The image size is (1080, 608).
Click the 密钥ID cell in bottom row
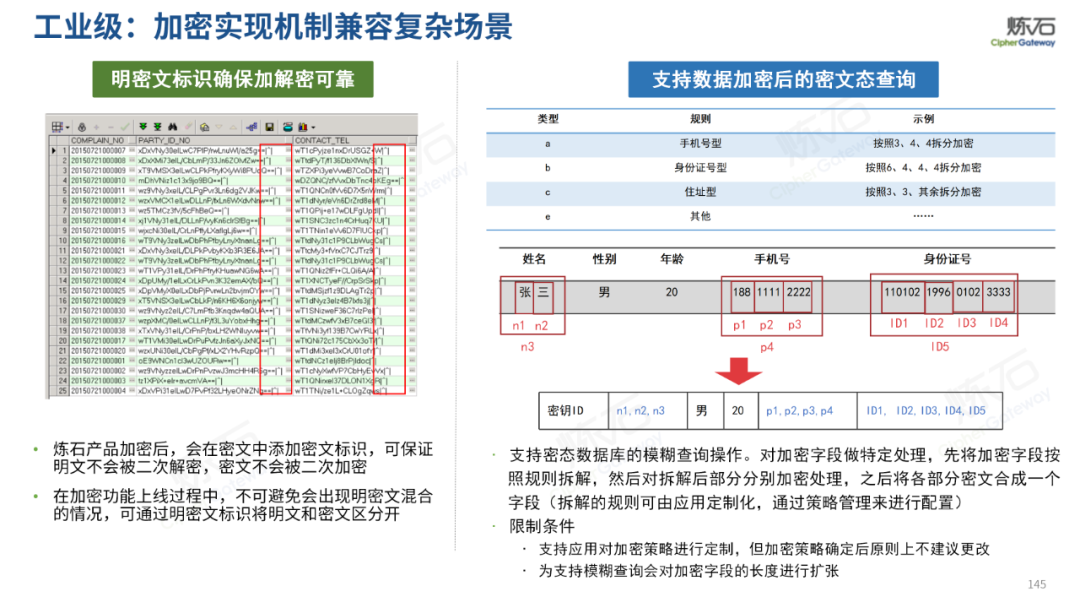pyautogui.click(x=573, y=410)
